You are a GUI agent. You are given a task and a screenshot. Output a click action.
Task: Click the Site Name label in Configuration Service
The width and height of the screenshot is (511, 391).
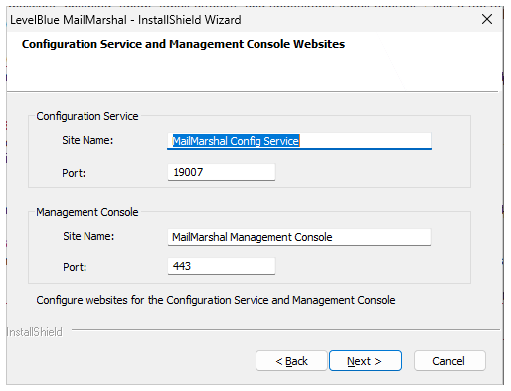[88, 140]
